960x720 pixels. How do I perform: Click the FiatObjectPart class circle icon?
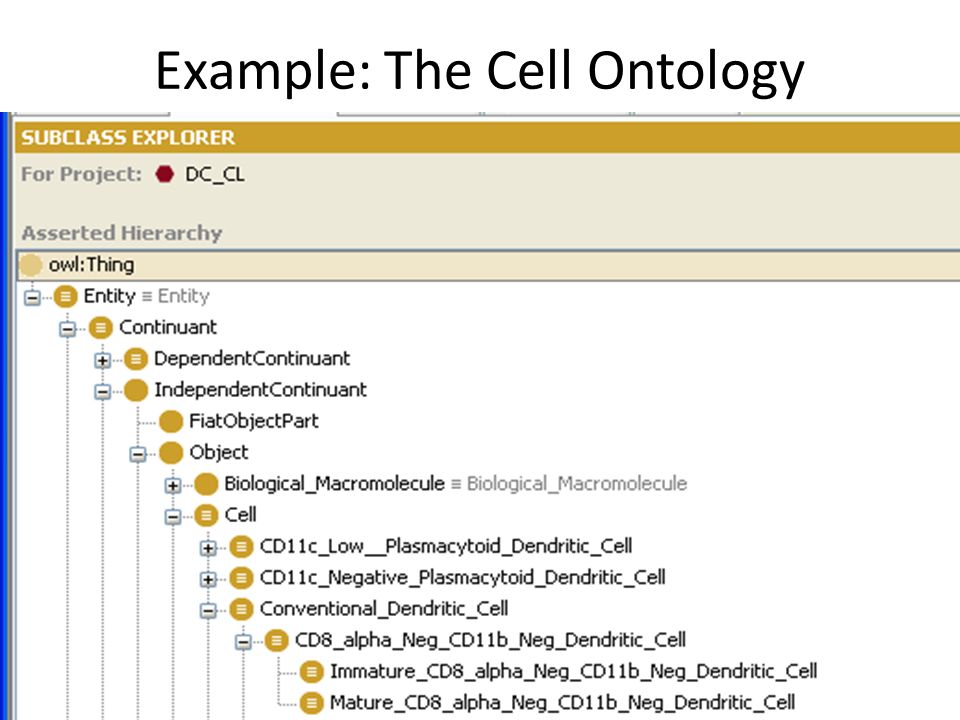(x=171, y=421)
